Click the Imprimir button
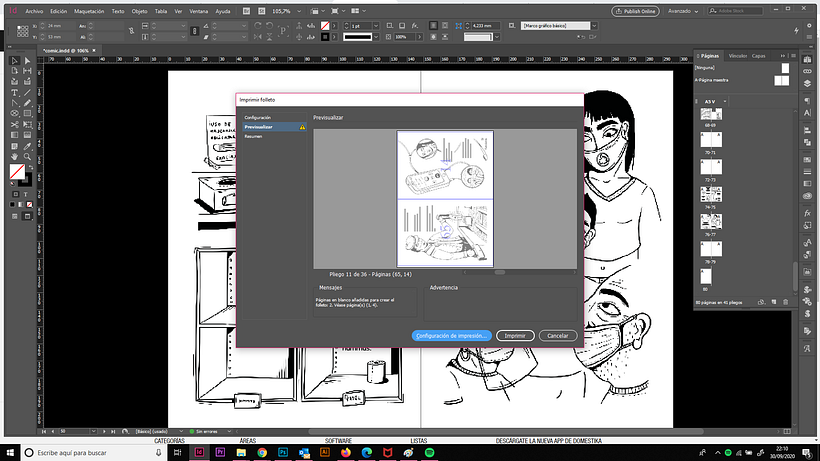This screenshot has height=461, width=820. (515, 336)
